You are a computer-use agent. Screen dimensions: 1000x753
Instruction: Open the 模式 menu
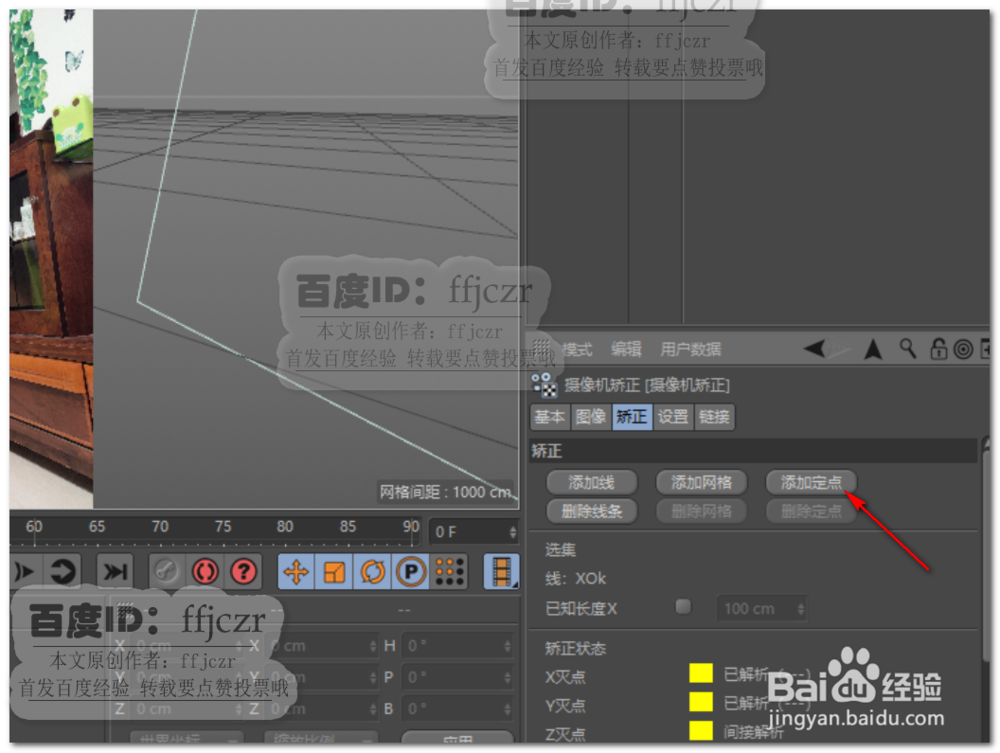577,349
